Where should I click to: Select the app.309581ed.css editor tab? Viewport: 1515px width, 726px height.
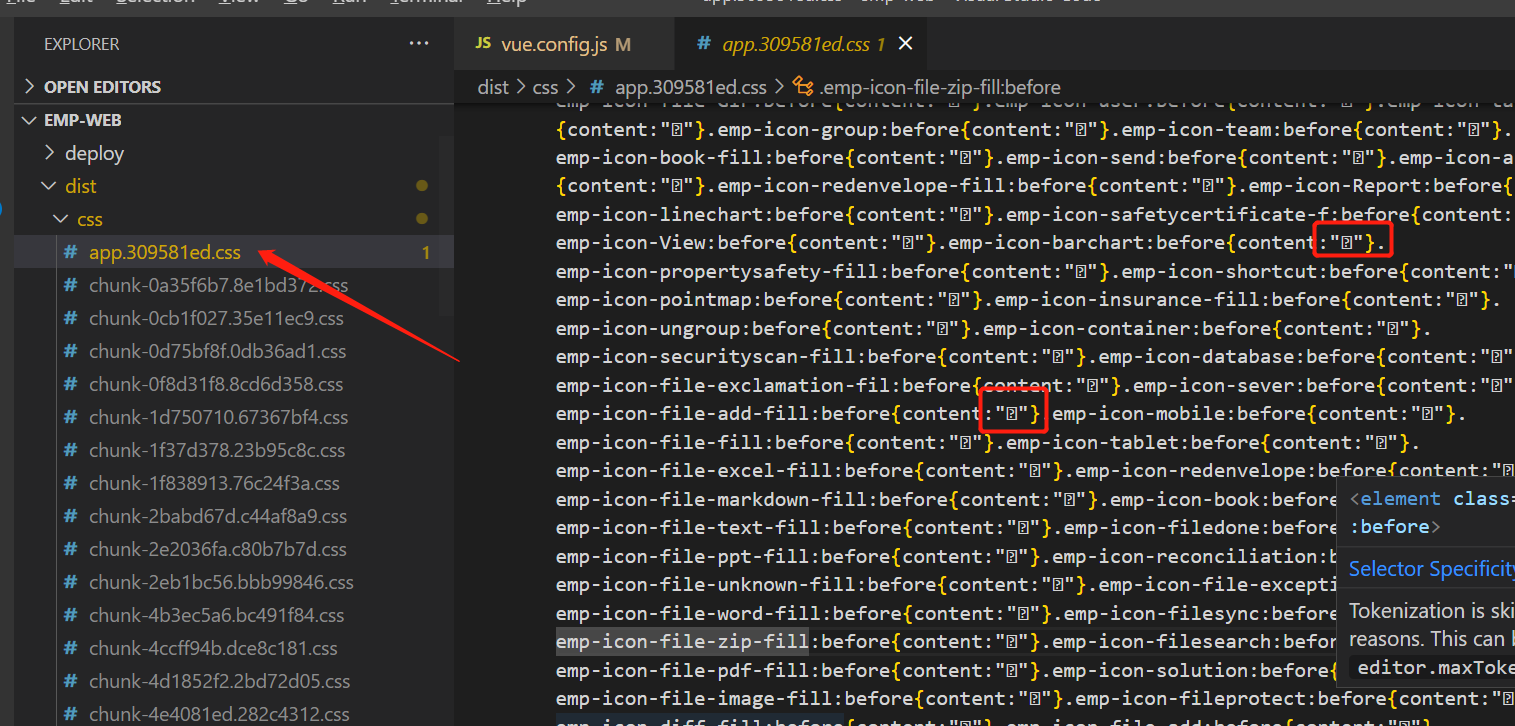pyautogui.click(x=795, y=44)
